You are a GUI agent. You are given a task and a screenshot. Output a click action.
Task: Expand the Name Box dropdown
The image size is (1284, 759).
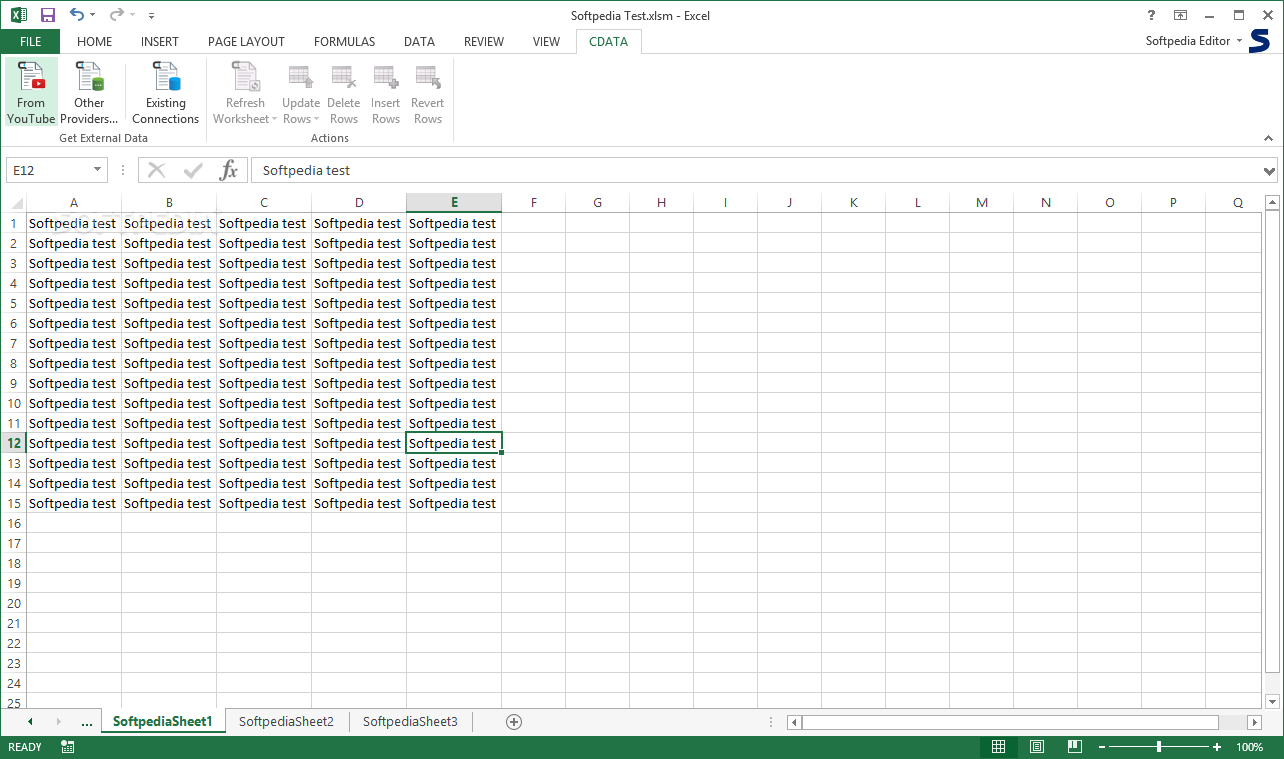pos(97,170)
